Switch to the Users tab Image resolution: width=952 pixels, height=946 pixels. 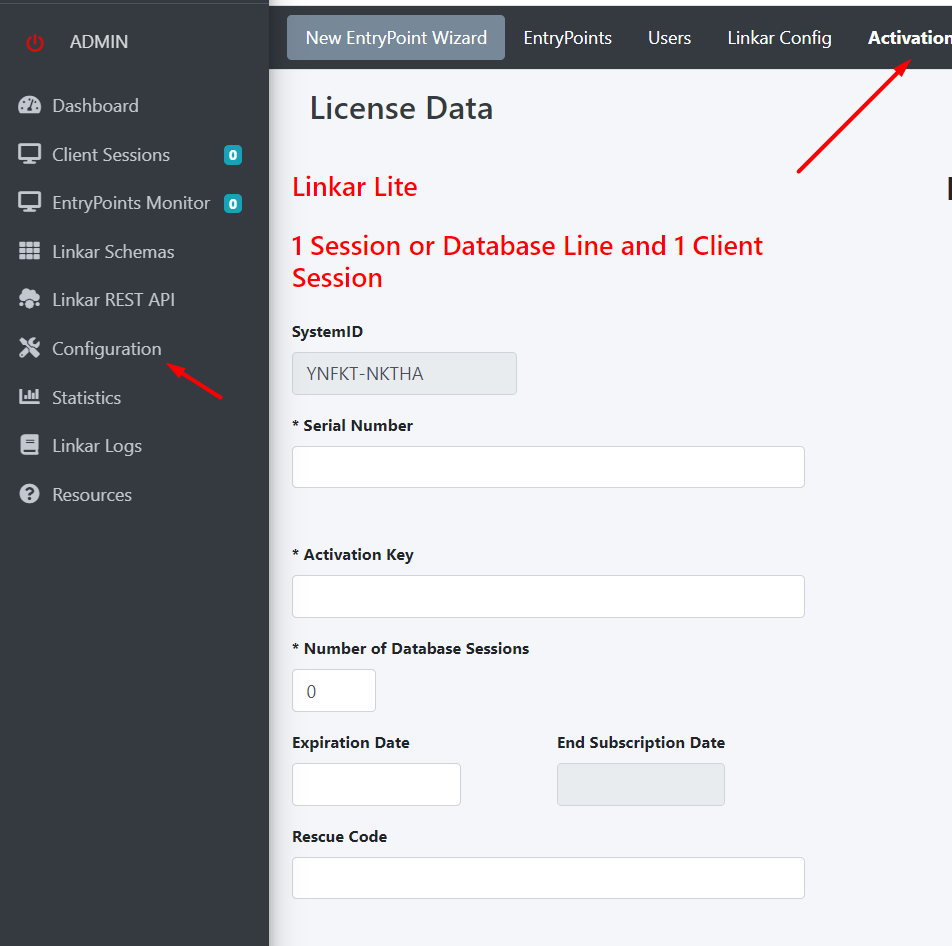point(669,38)
